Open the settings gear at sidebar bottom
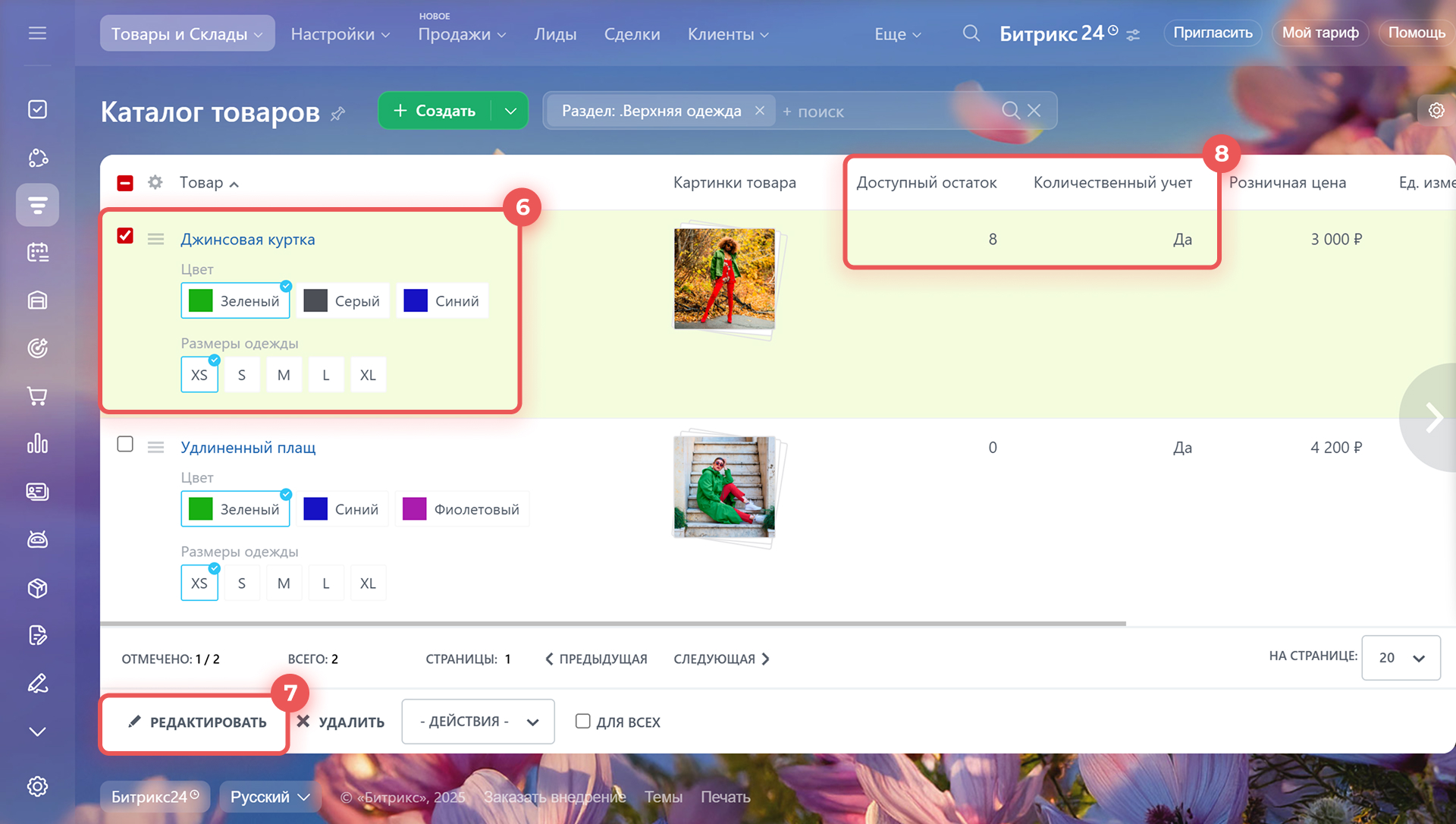This screenshot has width=1456, height=824. click(x=37, y=786)
